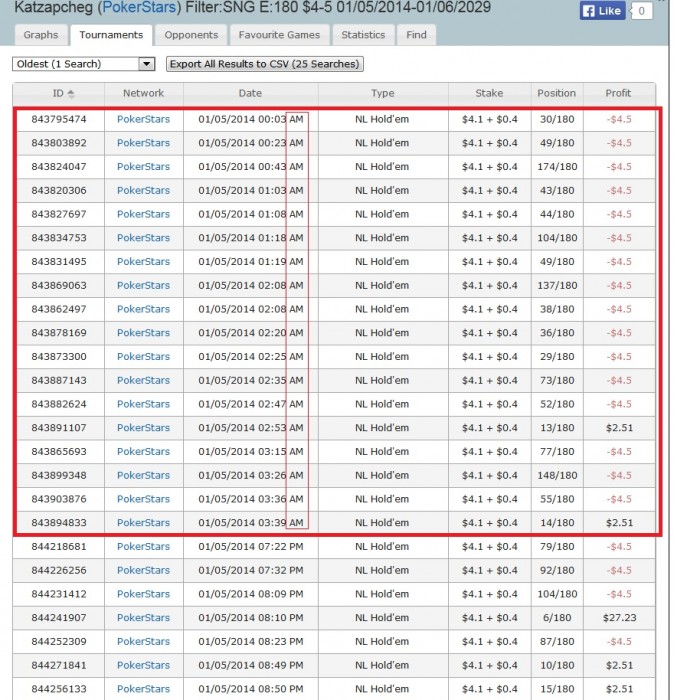Image resolution: width=674 pixels, height=700 pixels.
Task: Open PokerStars link for tournament 843903876
Action: 144,499
